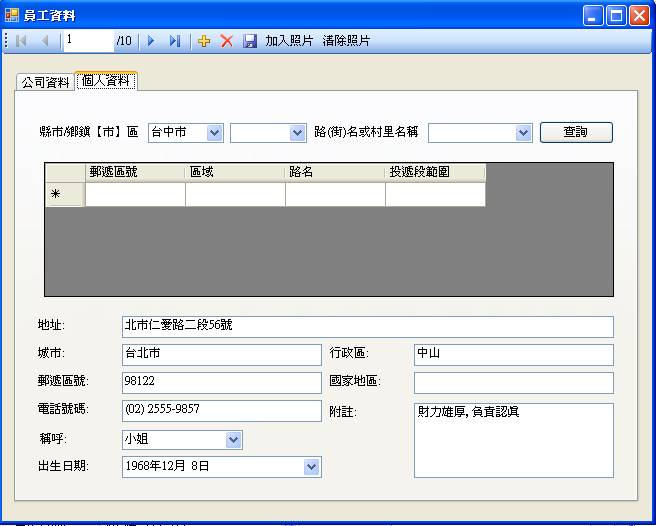The image size is (656, 526).
Task: Expand the district dropdown next to 台中市
Action: (297, 133)
